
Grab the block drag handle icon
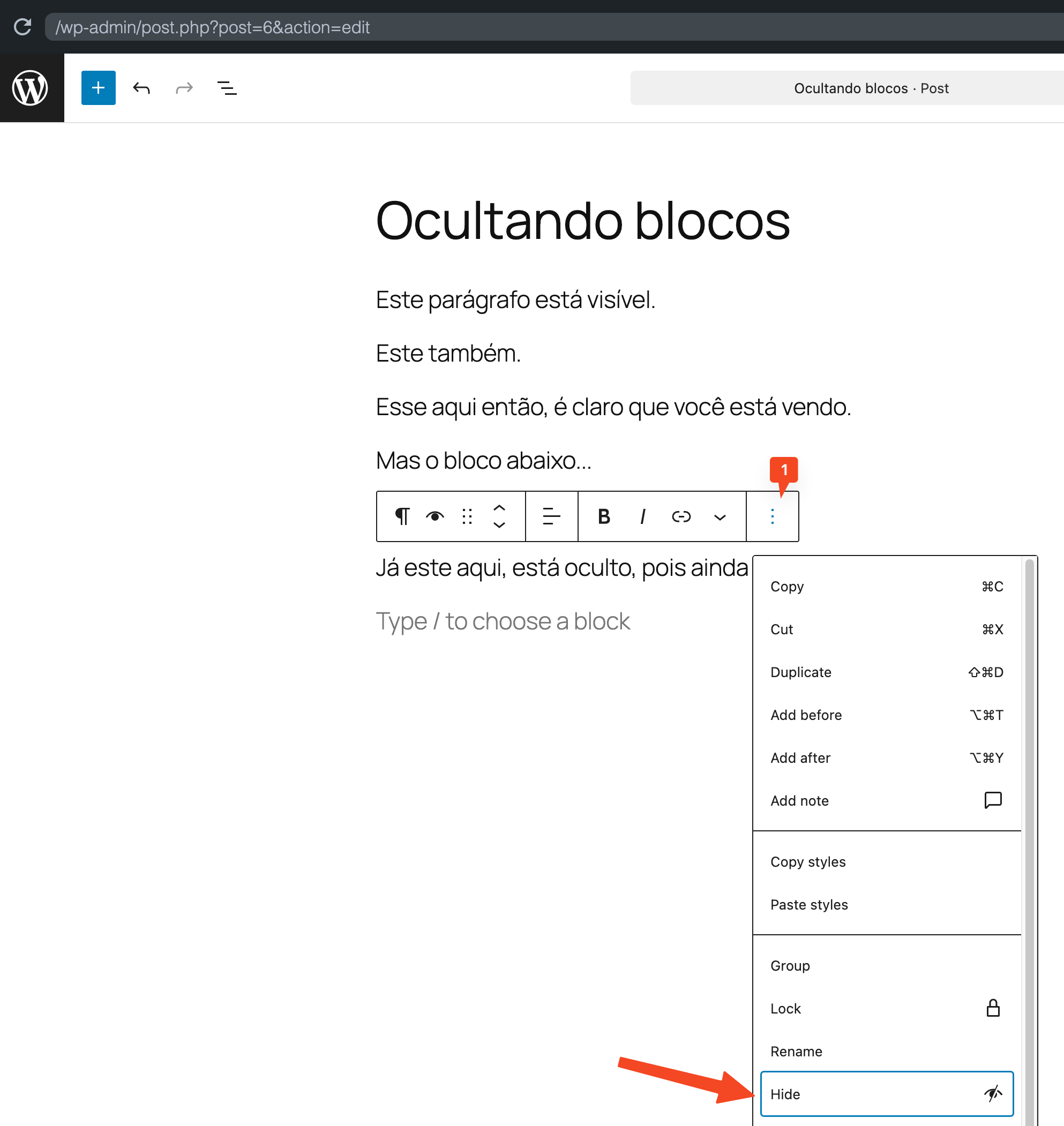click(466, 516)
